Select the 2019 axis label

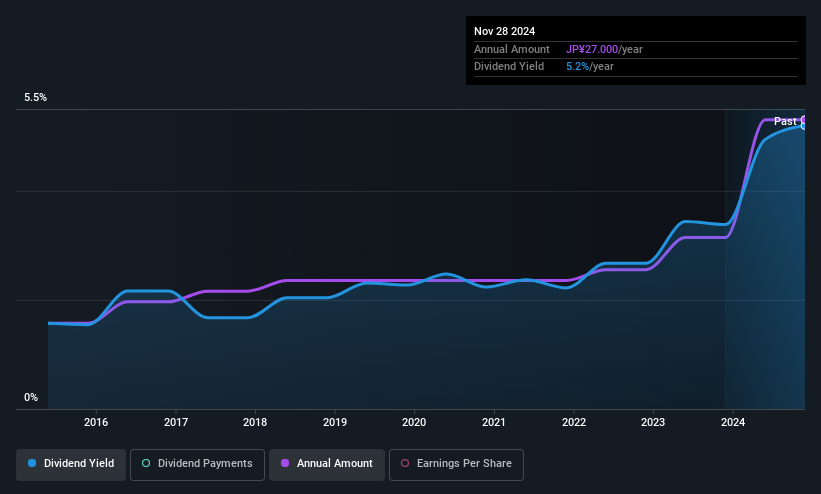(335, 422)
